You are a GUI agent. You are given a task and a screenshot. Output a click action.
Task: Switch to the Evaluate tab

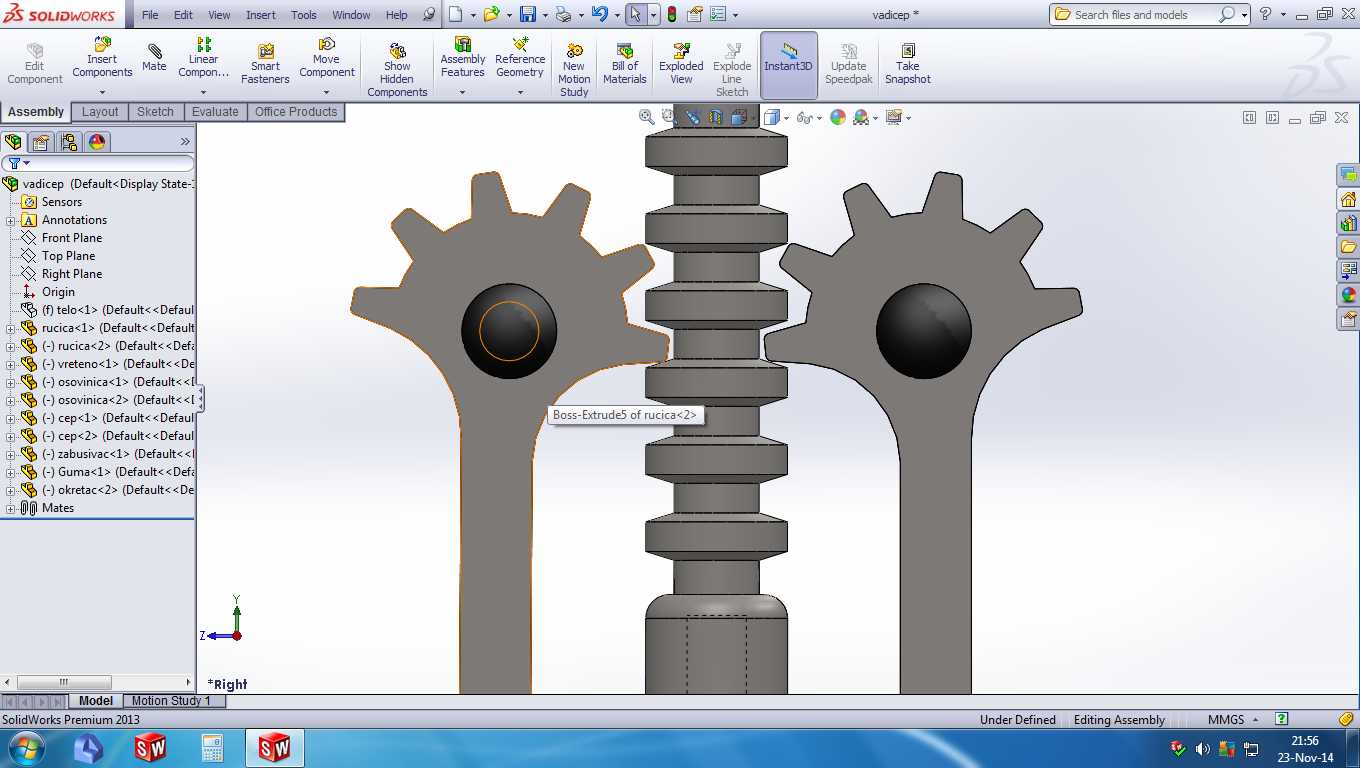[215, 112]
